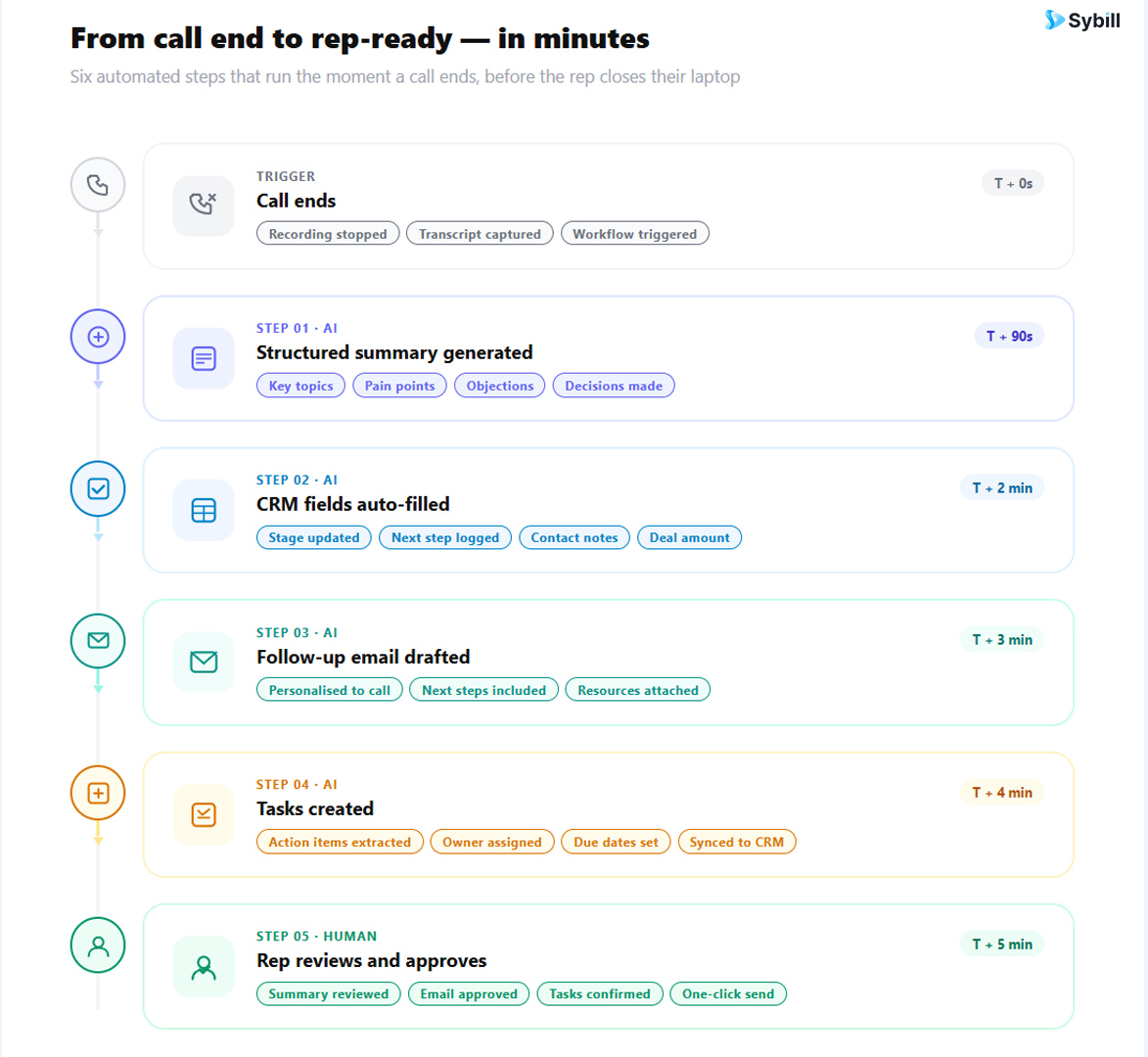Click the Follow-up email drafted title

[x=363, y=657]
